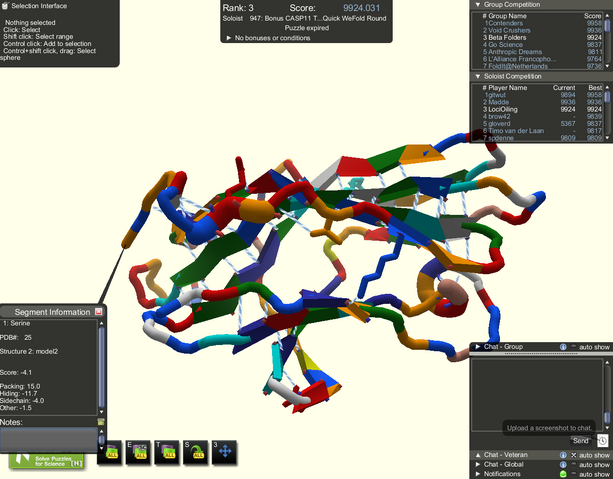Click the green Notifications status icon
Screen dimensions: 613x479
pyautogui.click(x=563, y=474)
